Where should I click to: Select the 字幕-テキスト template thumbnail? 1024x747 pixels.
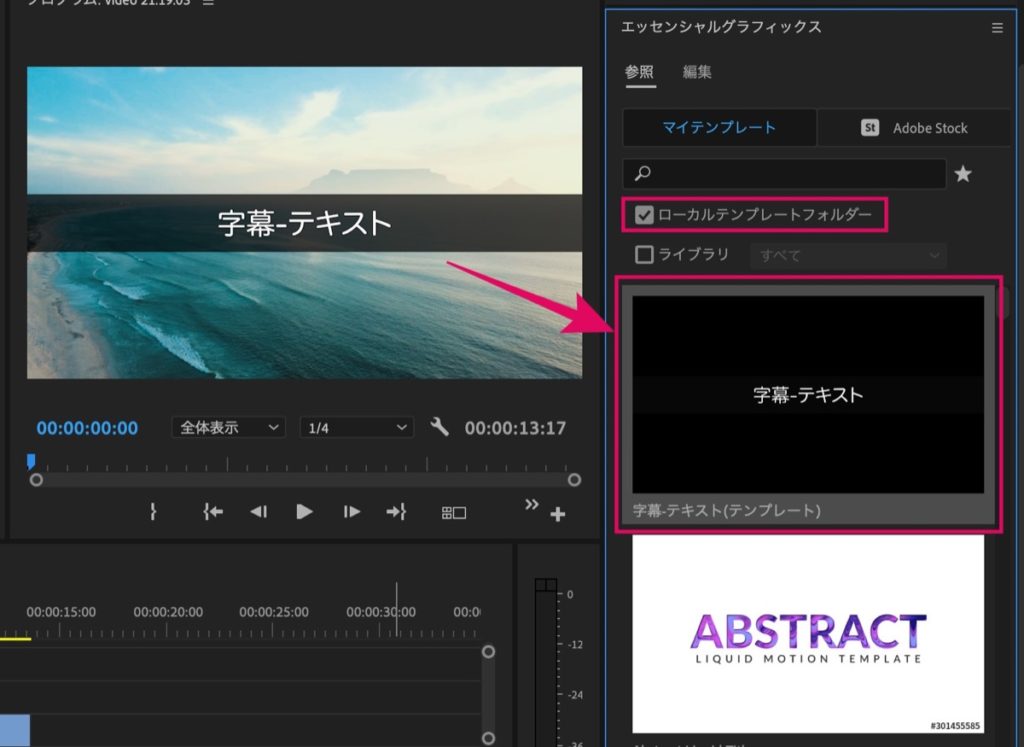click(x=808, y=394)
